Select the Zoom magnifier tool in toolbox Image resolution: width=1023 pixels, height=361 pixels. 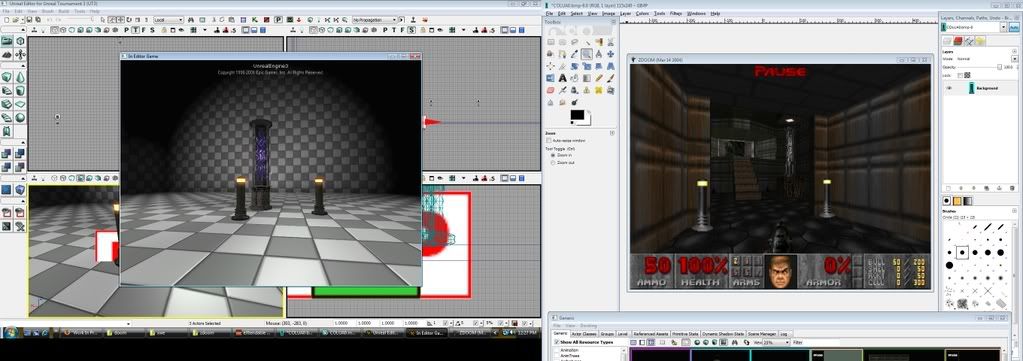[587, 54]
